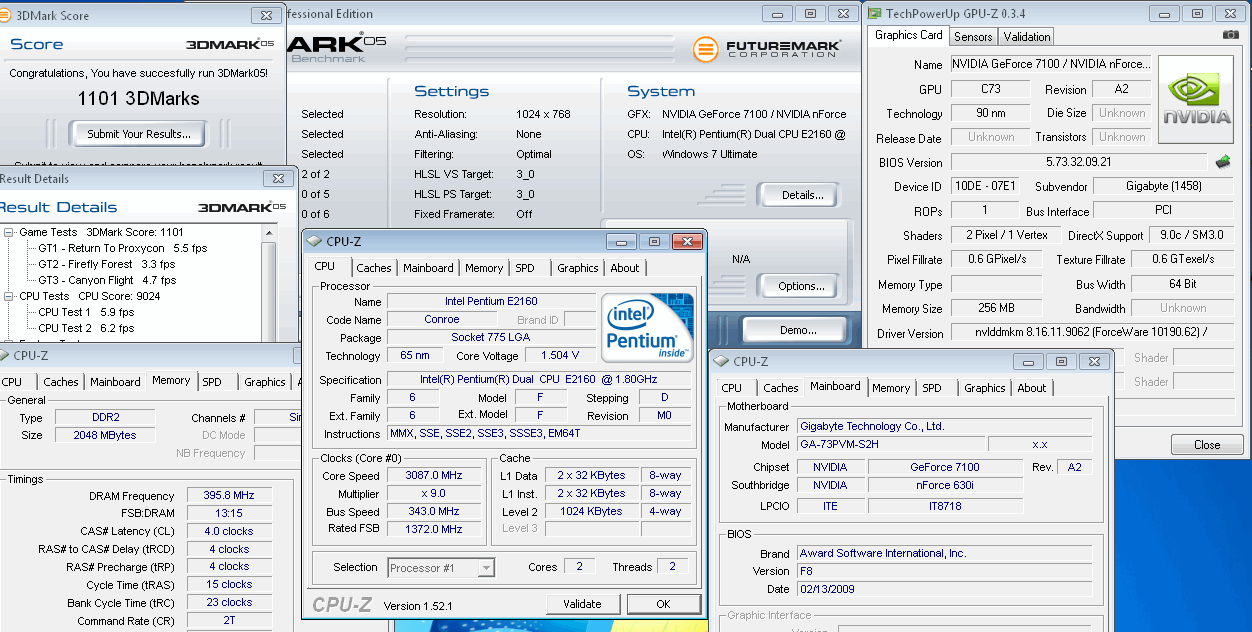The width and height of the screenshot is (1252, 632).
Task: Click the title icon of the CPU-Z processor window
Action: [x=315, y=241]
